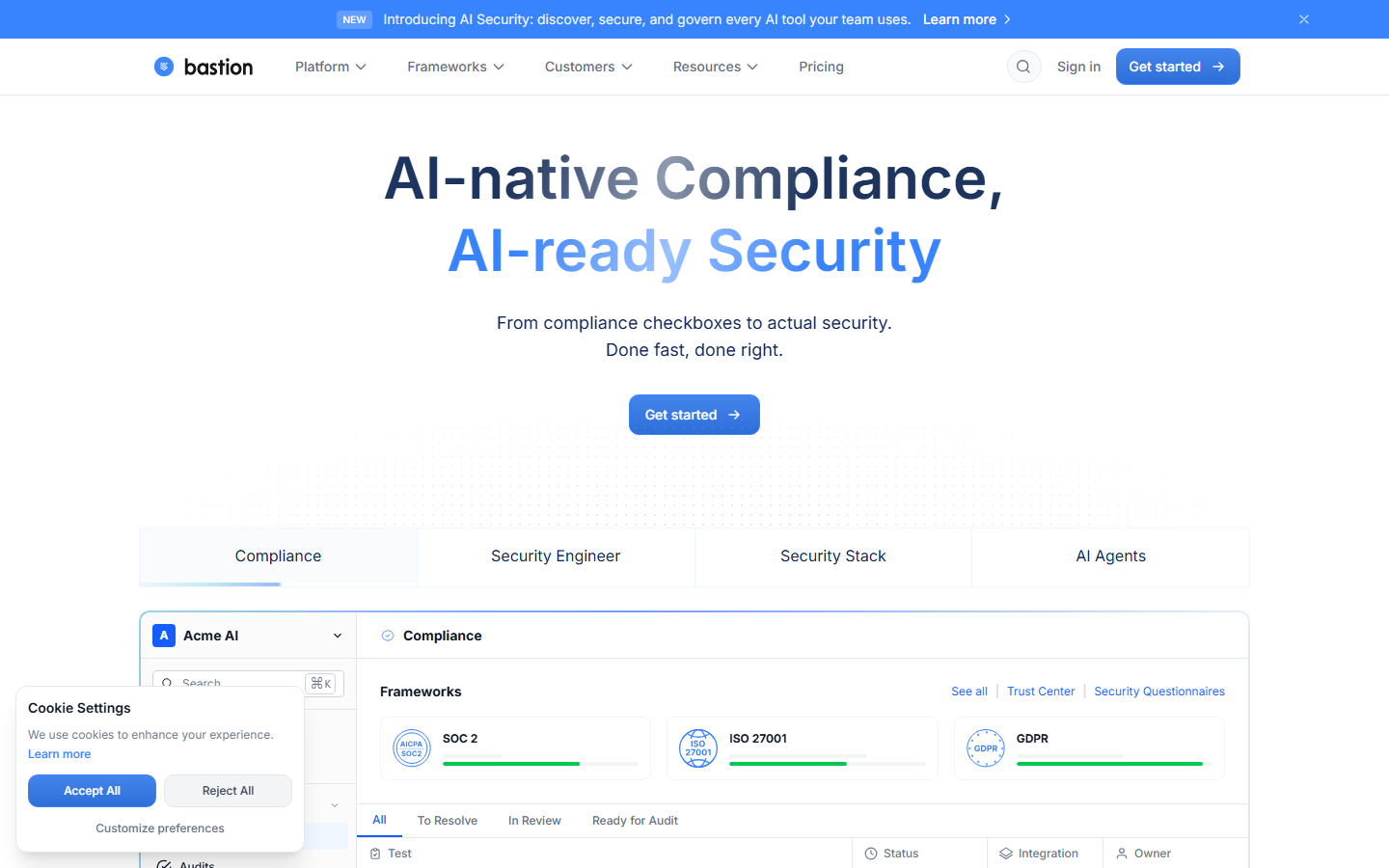Viewport: 1389px width, 868px height.
Task: Click the bastion logo
Action: [204, 67]
